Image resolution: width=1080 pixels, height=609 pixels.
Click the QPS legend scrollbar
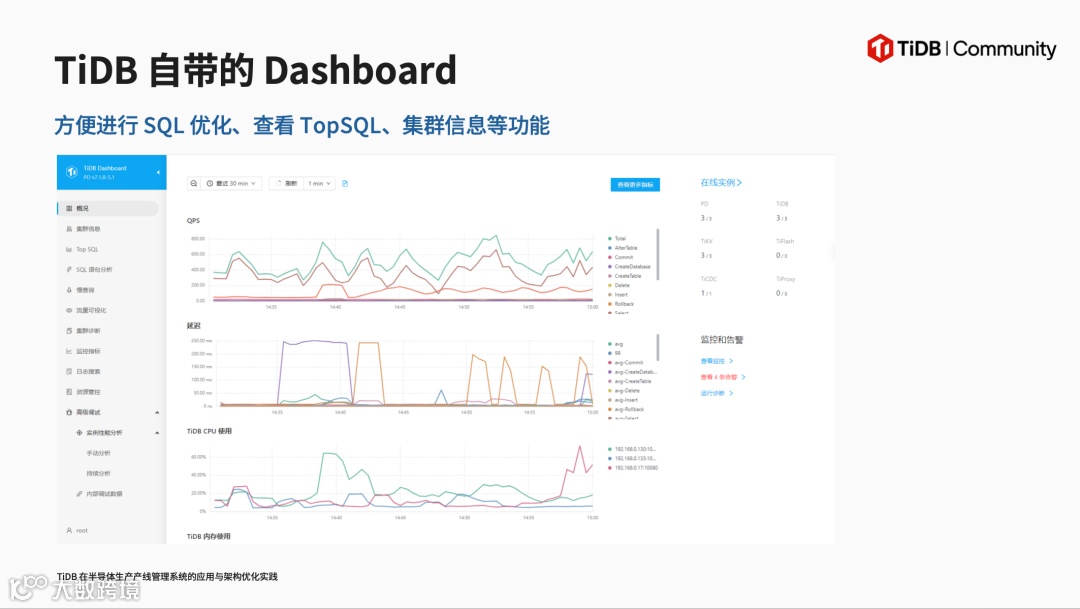point(658,254)
